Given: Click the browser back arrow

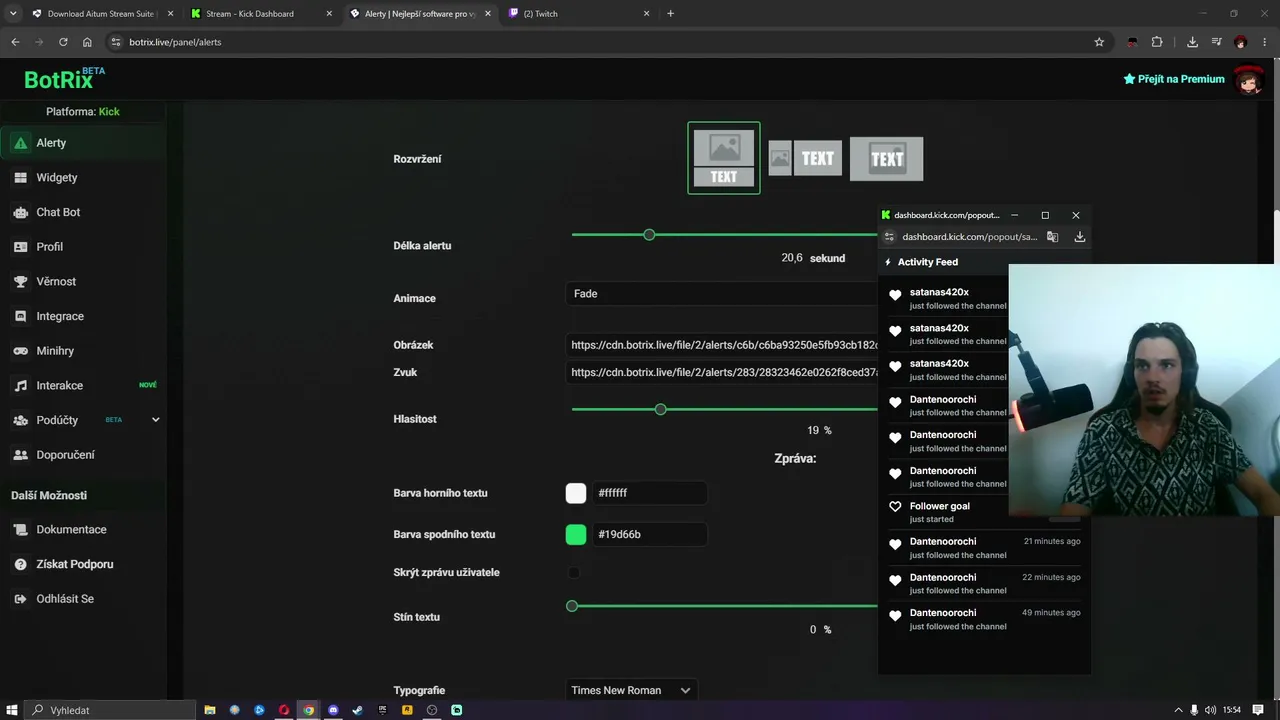Looking at the screenshot, I should [15, 42].
